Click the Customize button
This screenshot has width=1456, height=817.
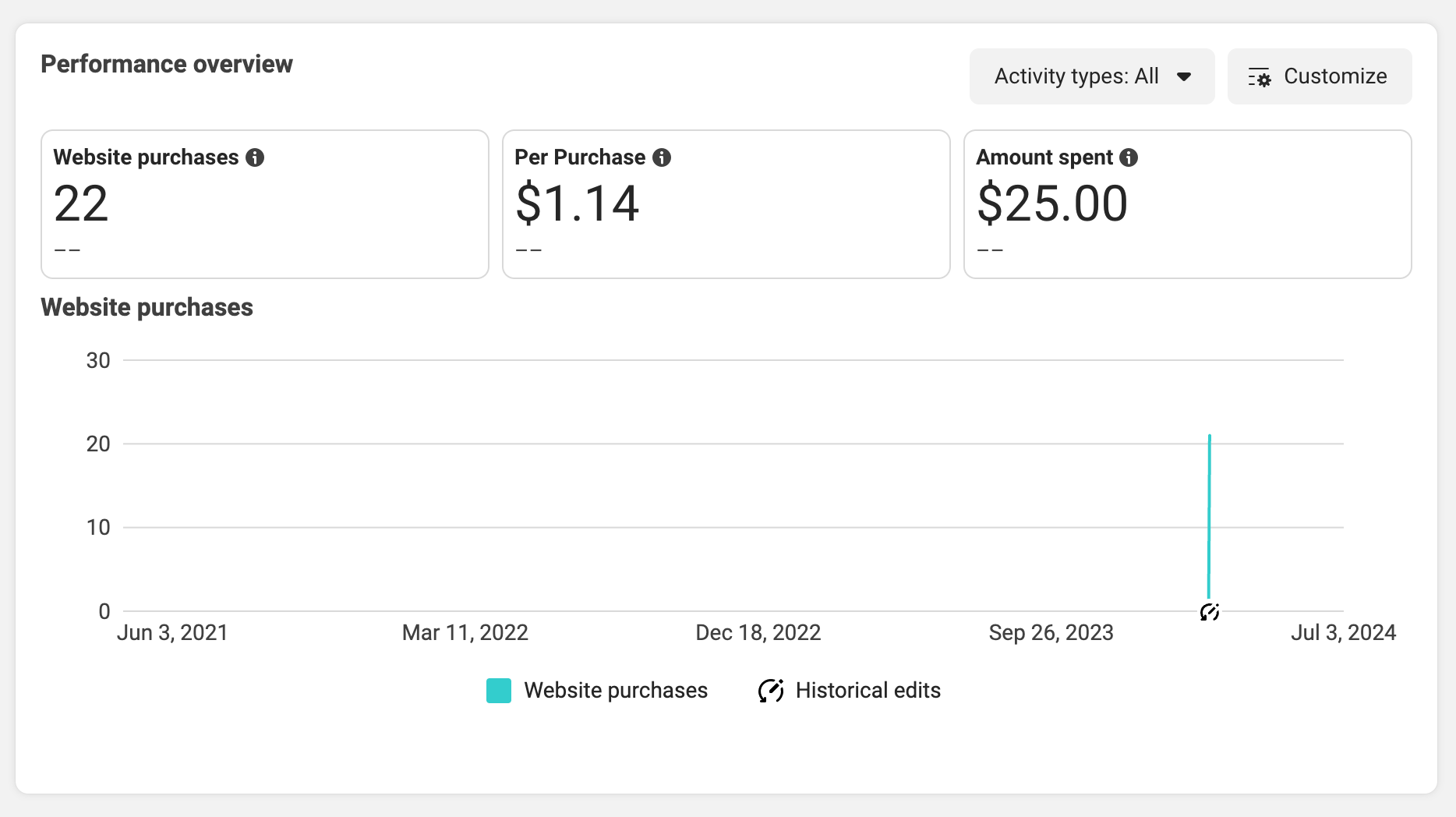1319,76
